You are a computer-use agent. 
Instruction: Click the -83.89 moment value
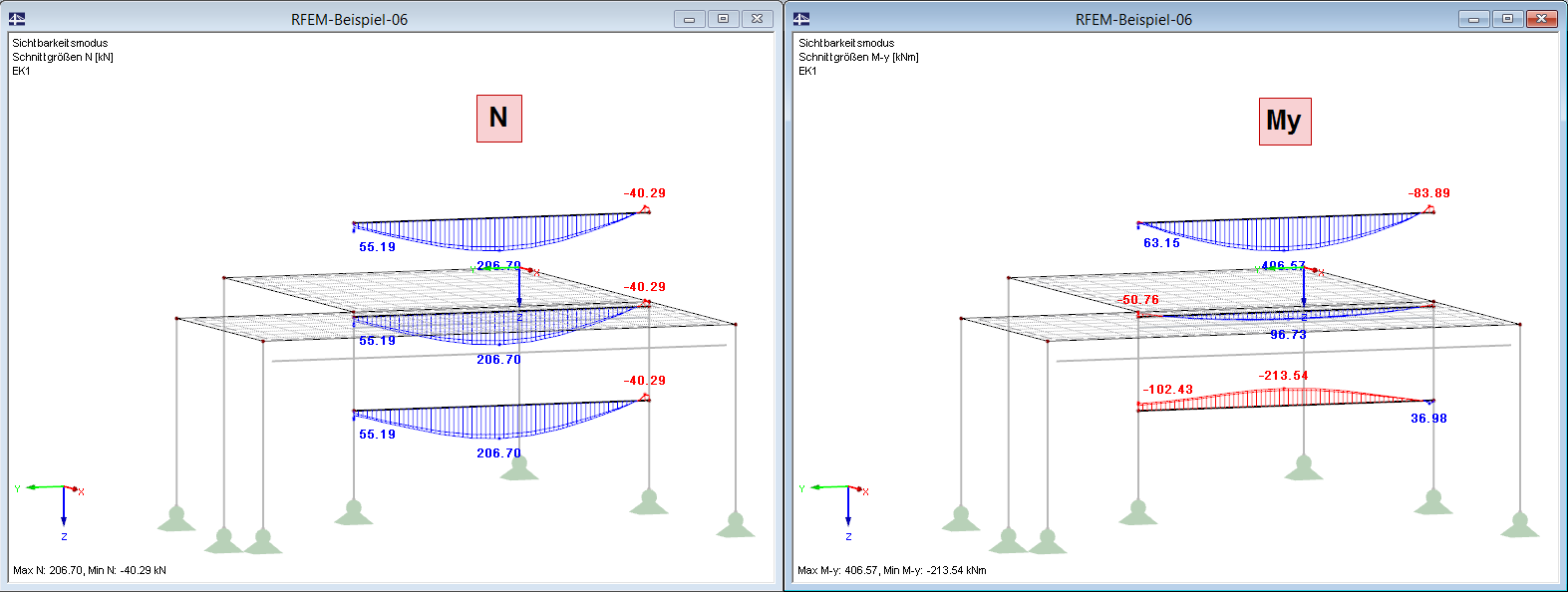point(1429,193)
